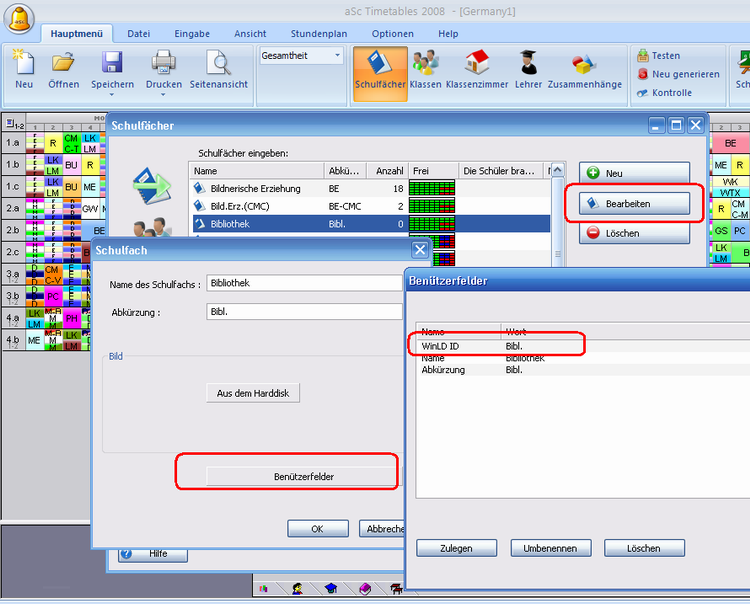Click Frei grid of Bildnerische Erziehung
This screenshot has height=604, width=750.
click(x=432, y=188)
